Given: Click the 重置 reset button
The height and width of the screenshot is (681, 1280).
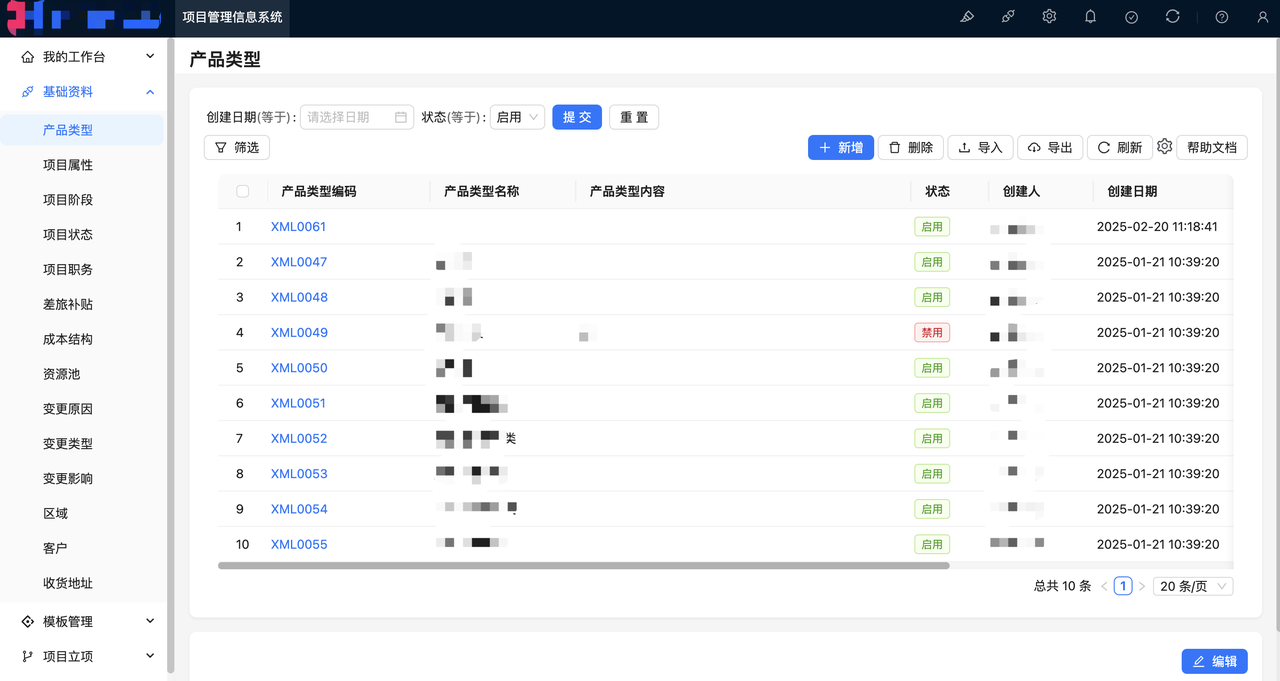Looking at the screenshot, I should (x=634, y=117).
